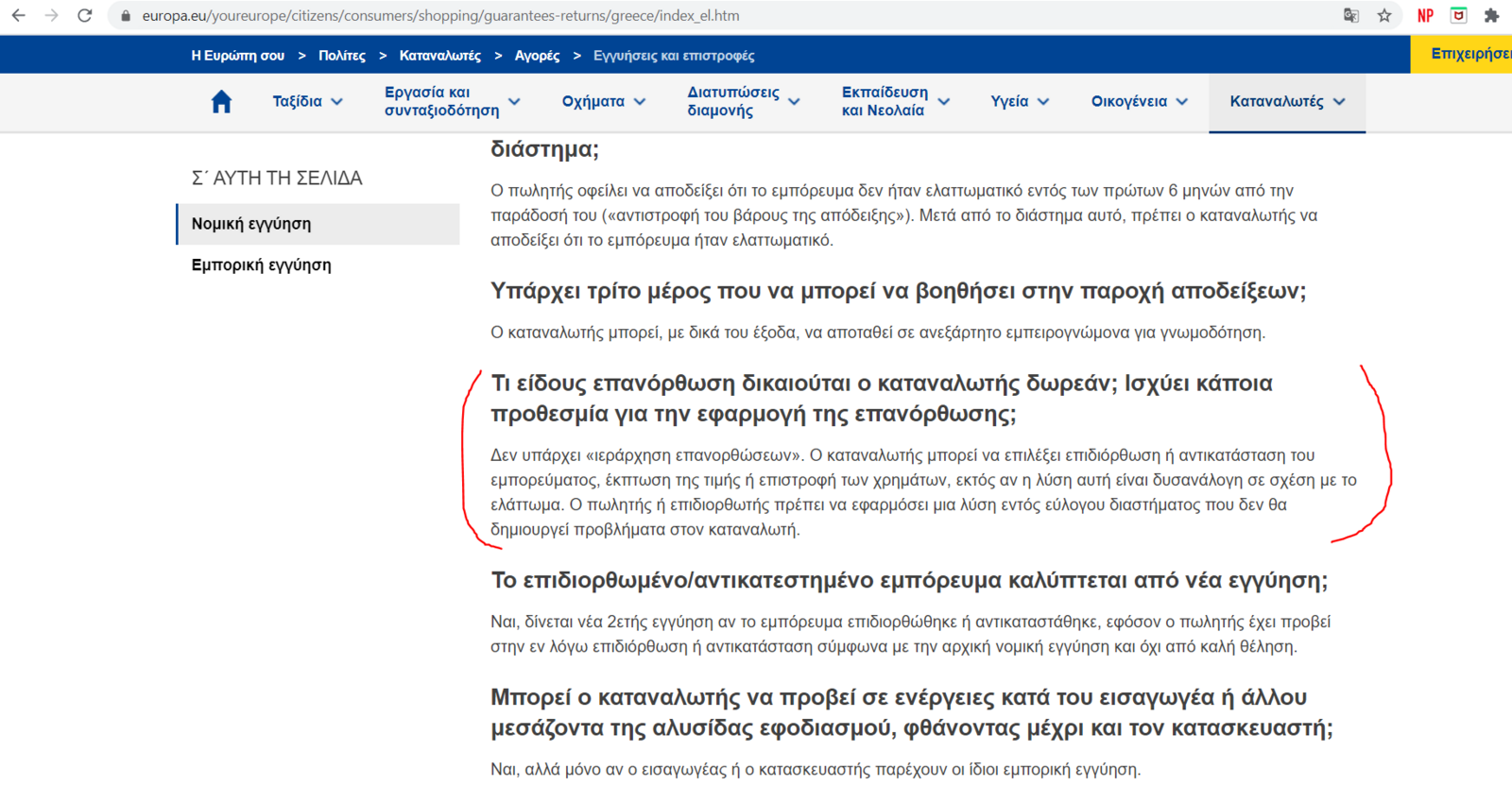Open breadcrumb link Πολίτες

(x=342, y=56)
